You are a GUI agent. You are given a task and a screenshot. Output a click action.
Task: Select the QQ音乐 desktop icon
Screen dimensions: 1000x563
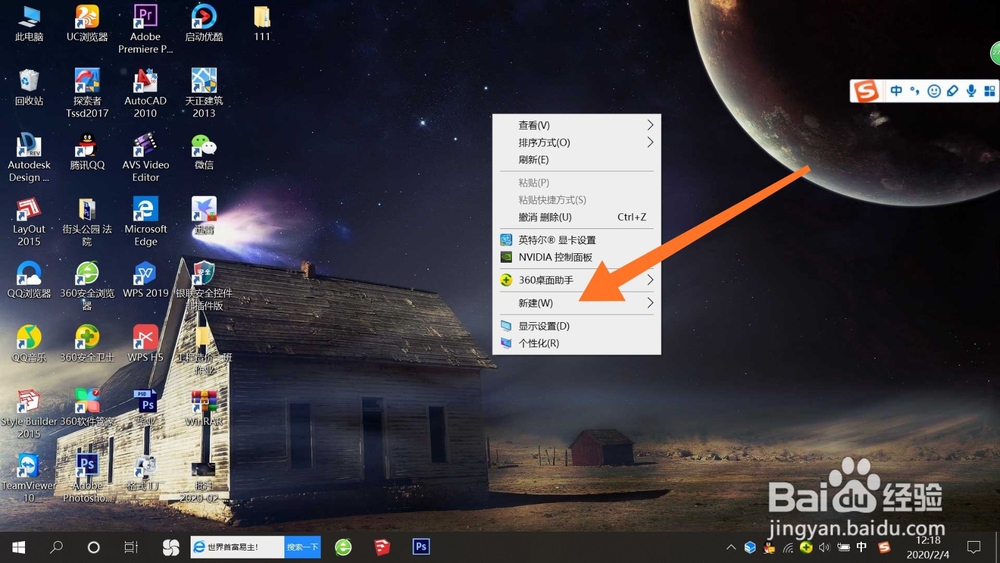[x=29, y=344]
